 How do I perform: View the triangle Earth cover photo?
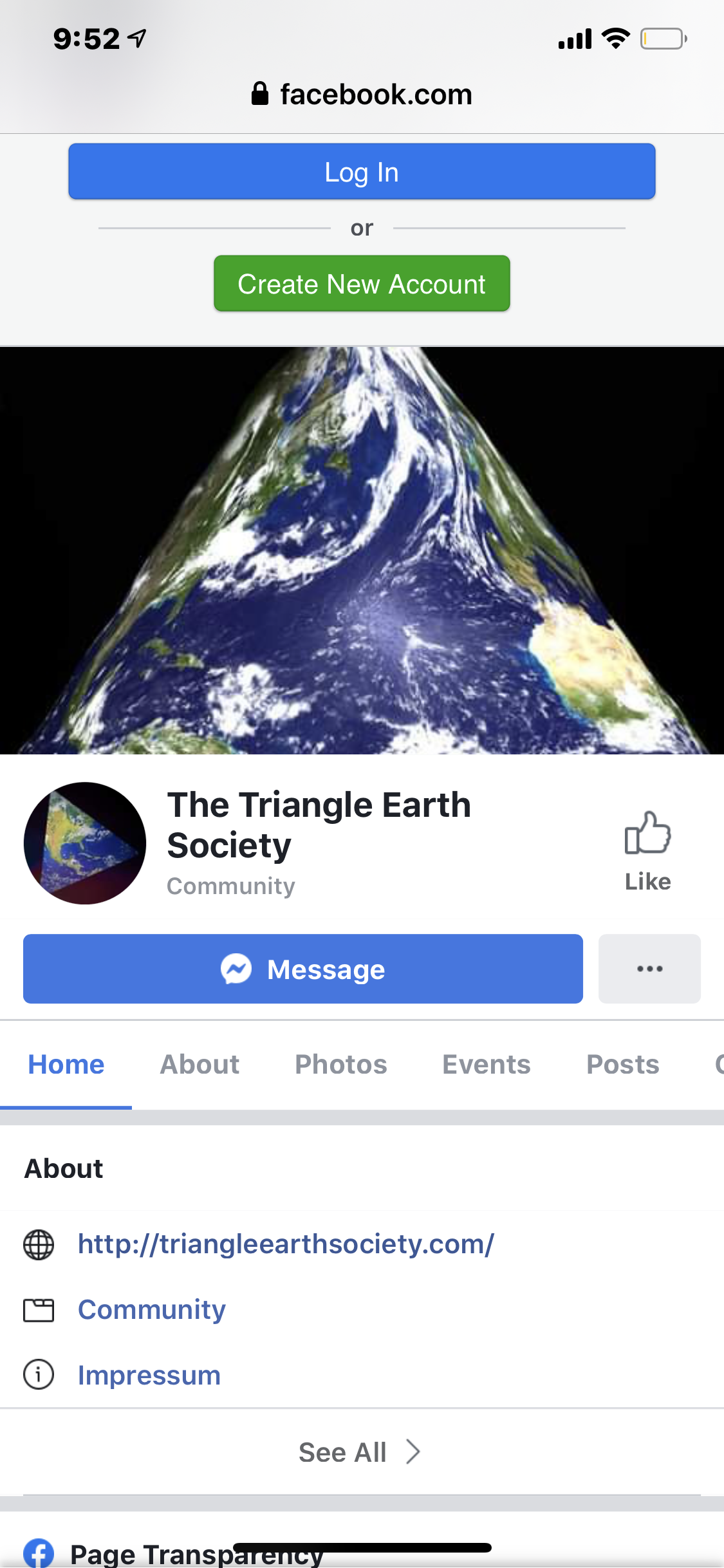(x=362, y=550)
